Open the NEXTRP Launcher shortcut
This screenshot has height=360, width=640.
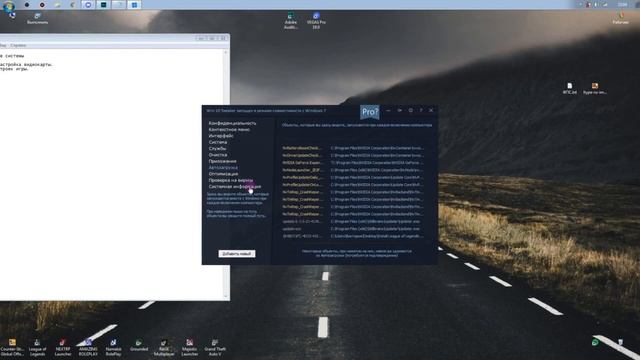tap(62, 348)
